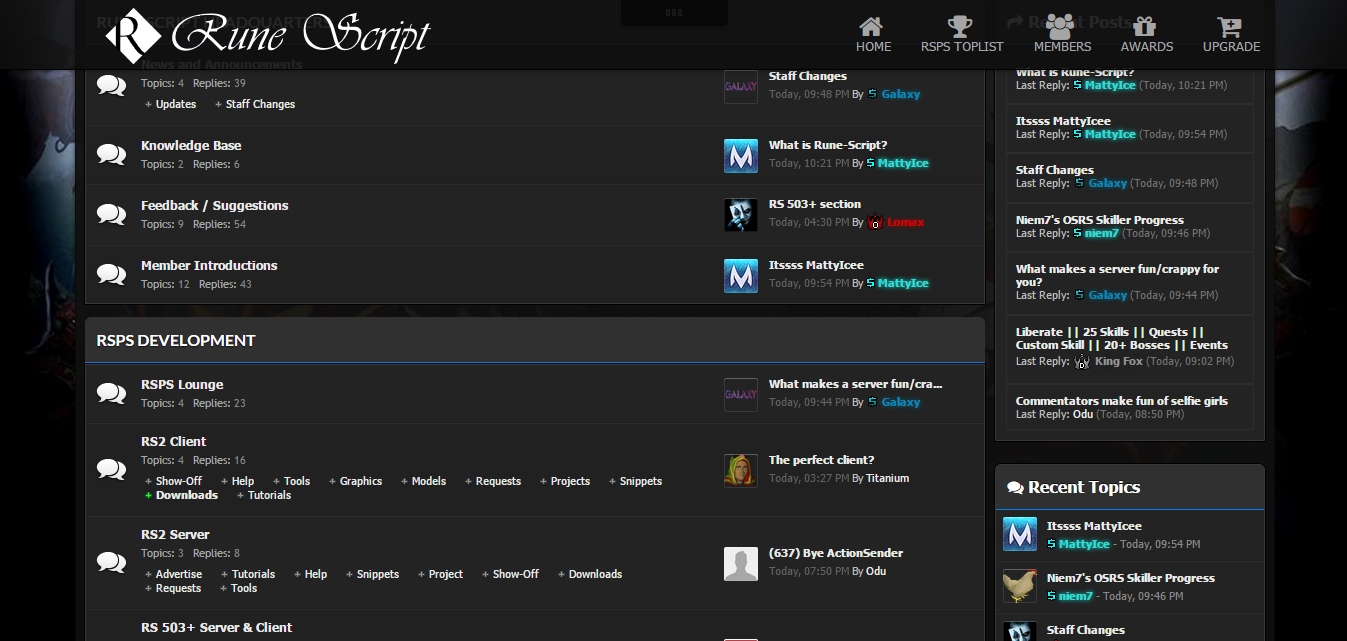Image resolution: width=1347 pixels, height=641 pixels.
Task: Open the UPGRADE page
Action: tap(1231, 35)
